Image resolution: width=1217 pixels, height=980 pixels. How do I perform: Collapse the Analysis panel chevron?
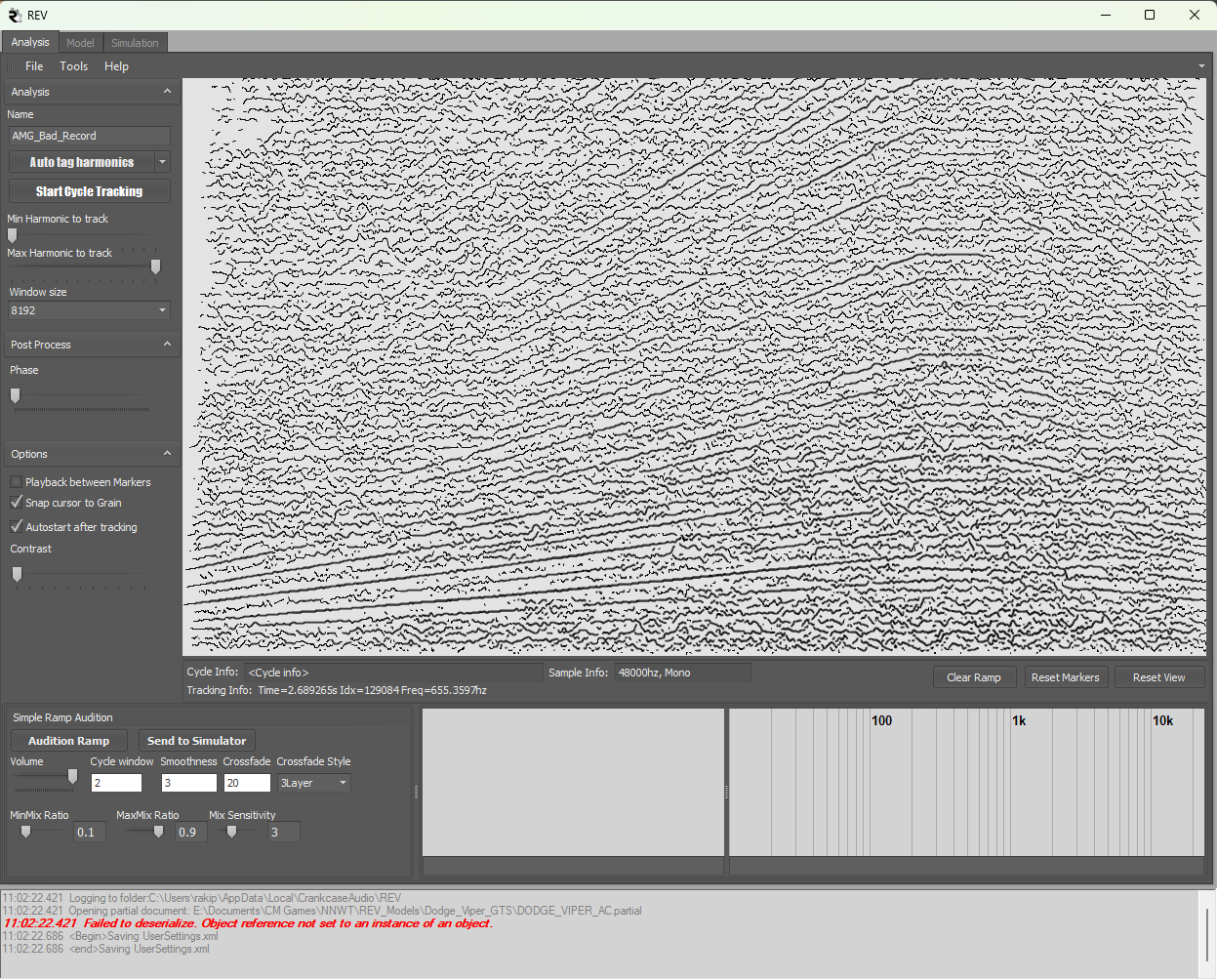167,92
